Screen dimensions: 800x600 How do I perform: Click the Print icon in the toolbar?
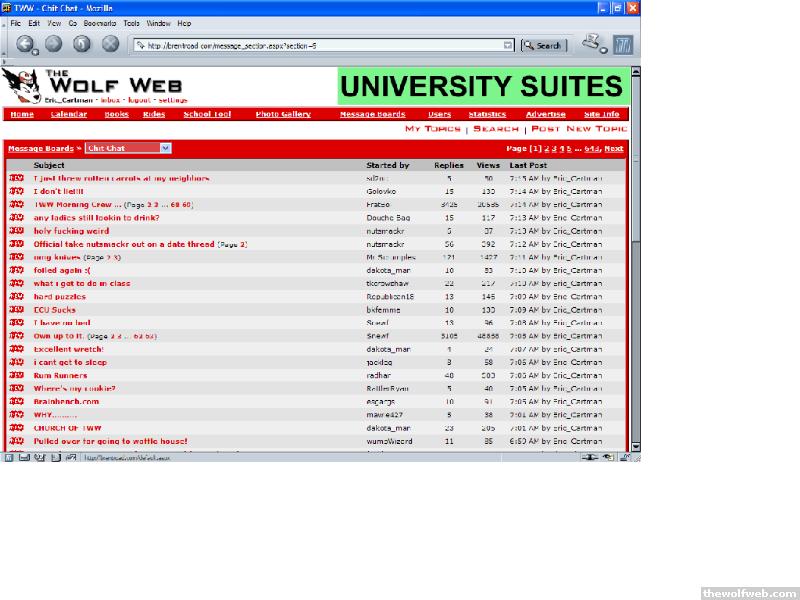click(594, 42)
